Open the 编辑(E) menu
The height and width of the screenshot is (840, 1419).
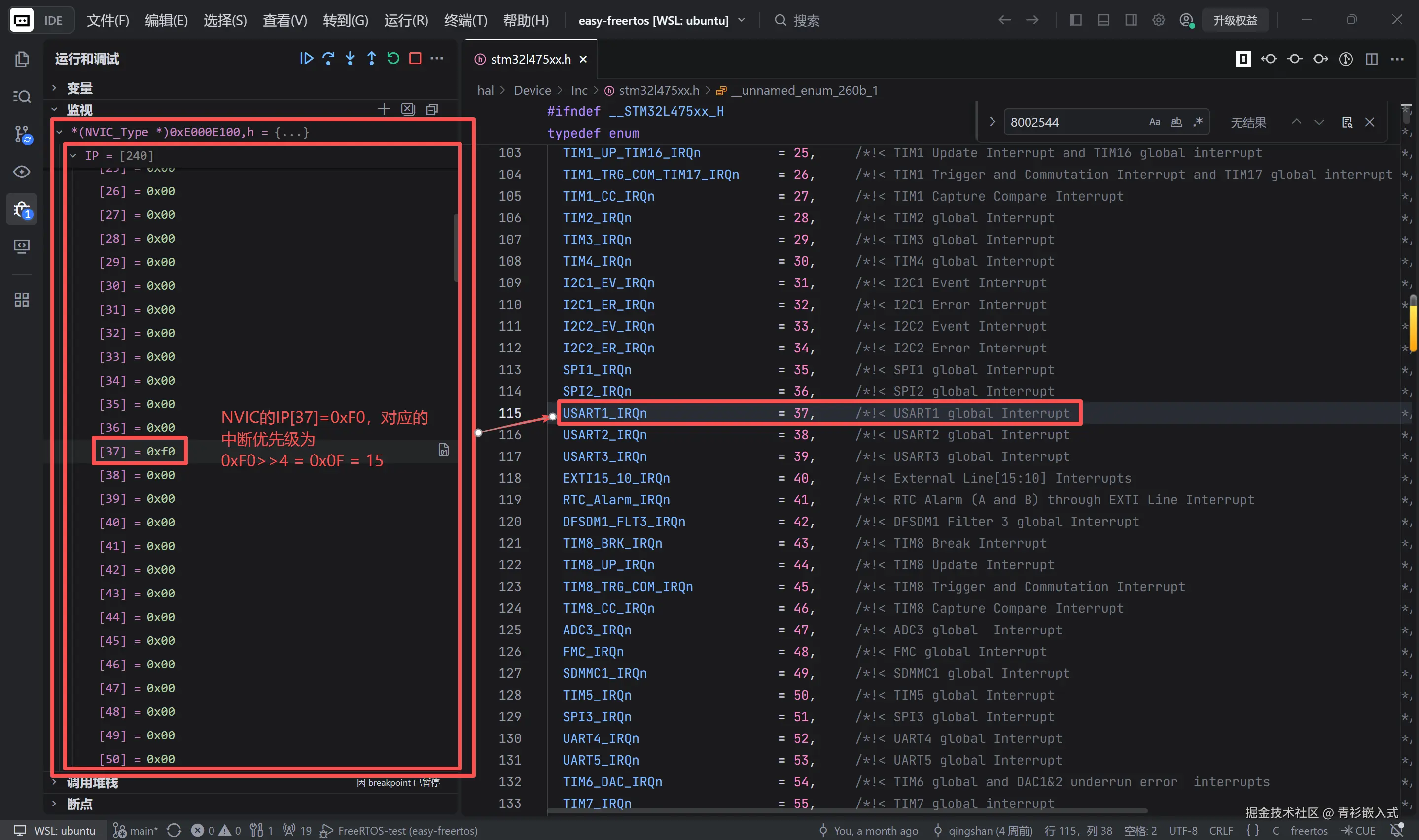(166, 20)
